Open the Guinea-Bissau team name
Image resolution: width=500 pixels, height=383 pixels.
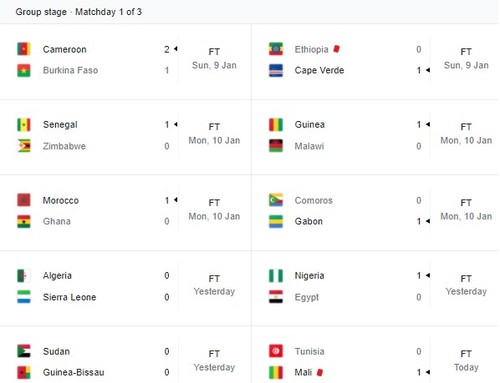click(x=73, y=372)
